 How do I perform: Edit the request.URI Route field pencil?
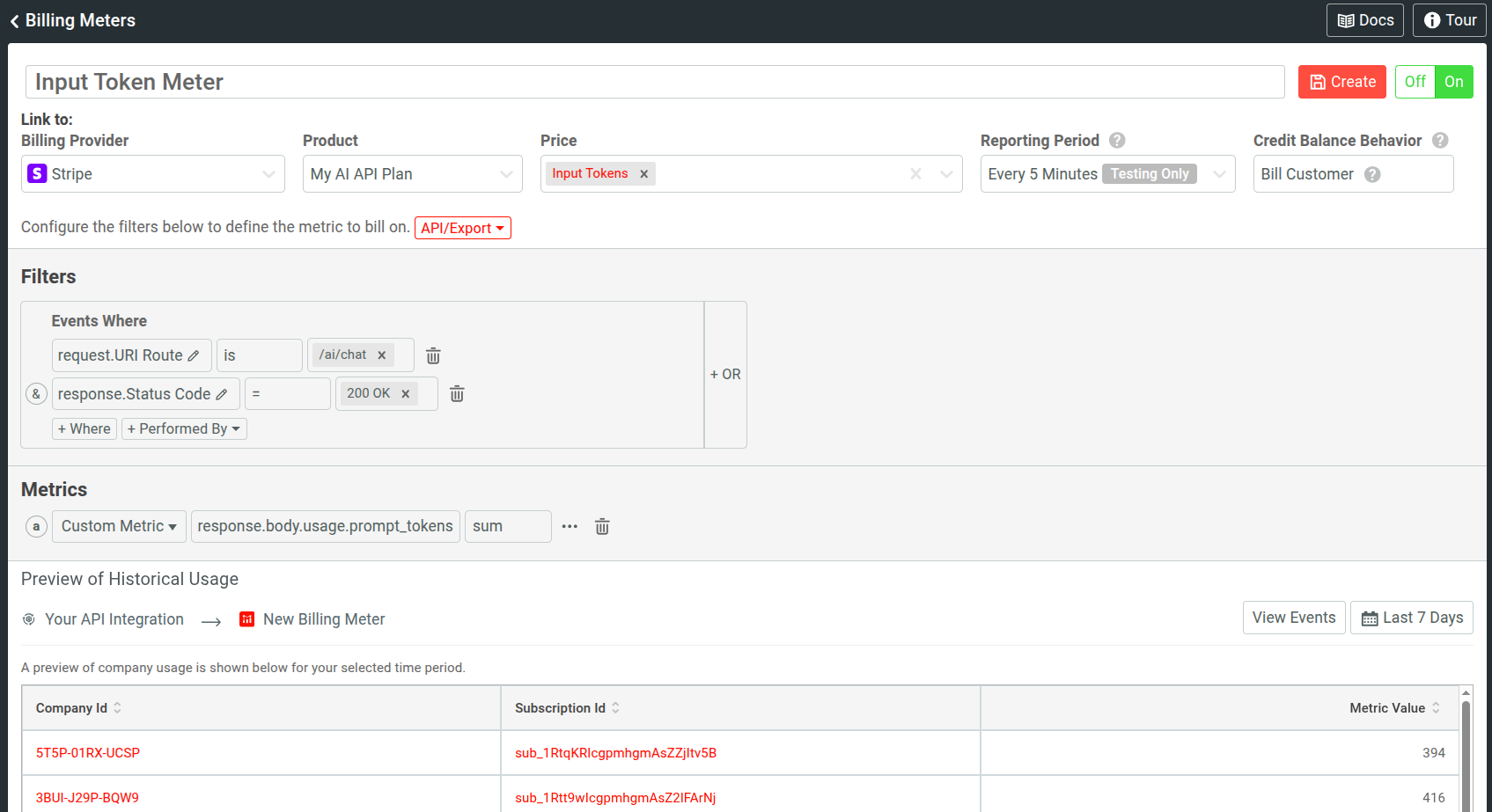(194, 356)
